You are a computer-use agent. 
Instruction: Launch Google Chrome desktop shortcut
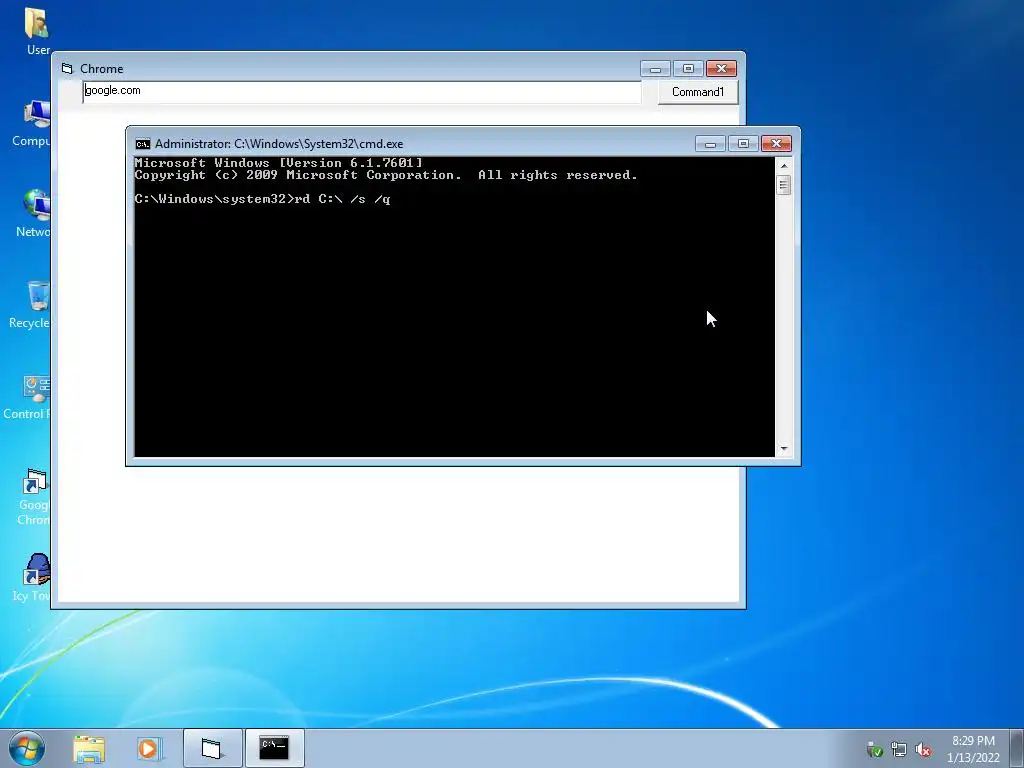[34, 496]
